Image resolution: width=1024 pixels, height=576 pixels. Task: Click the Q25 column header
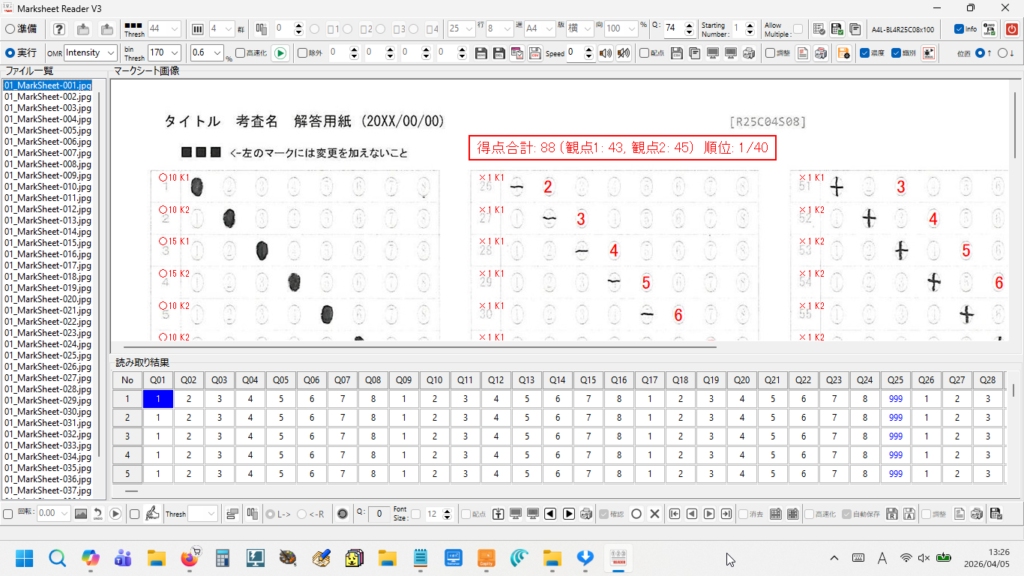tap(895, 380)
